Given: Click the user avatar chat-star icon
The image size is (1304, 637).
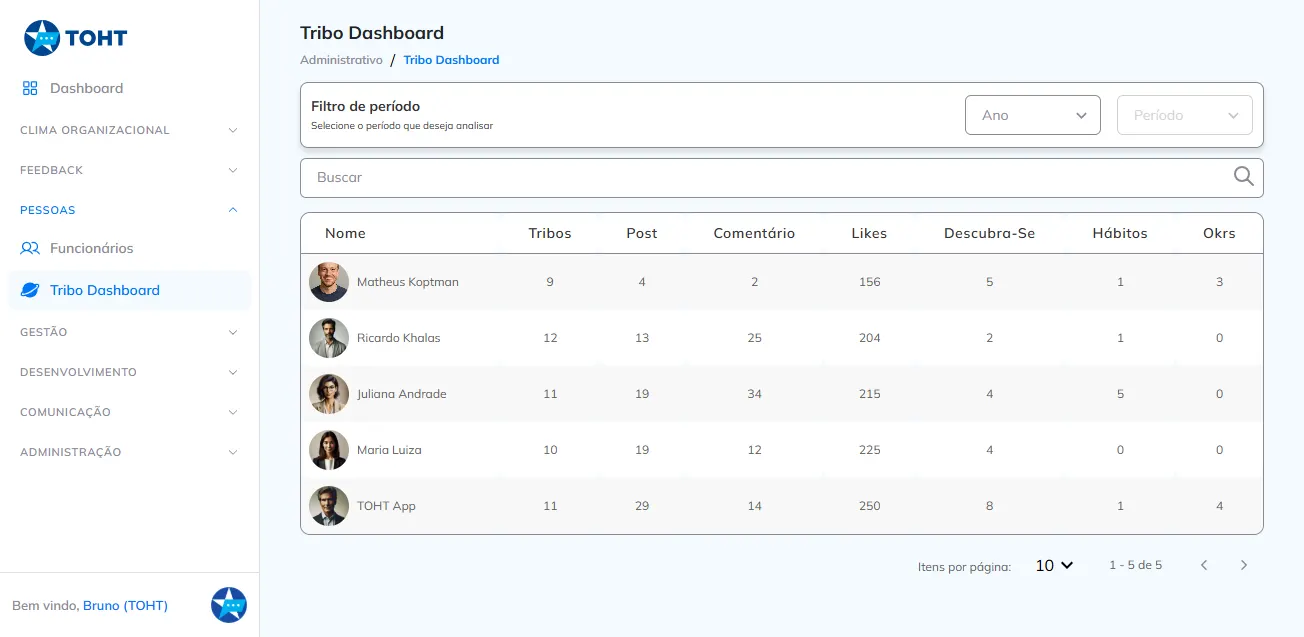Looking at the screenshot, I should (229, 605).
